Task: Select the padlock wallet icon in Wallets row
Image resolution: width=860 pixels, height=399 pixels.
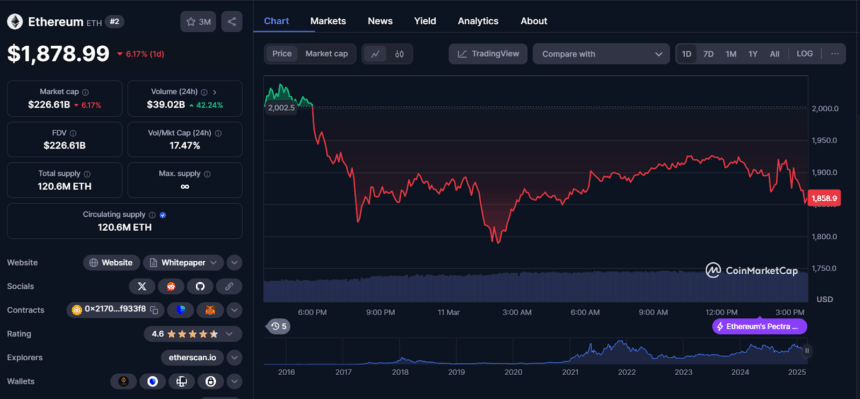Action: pos(211,381)
